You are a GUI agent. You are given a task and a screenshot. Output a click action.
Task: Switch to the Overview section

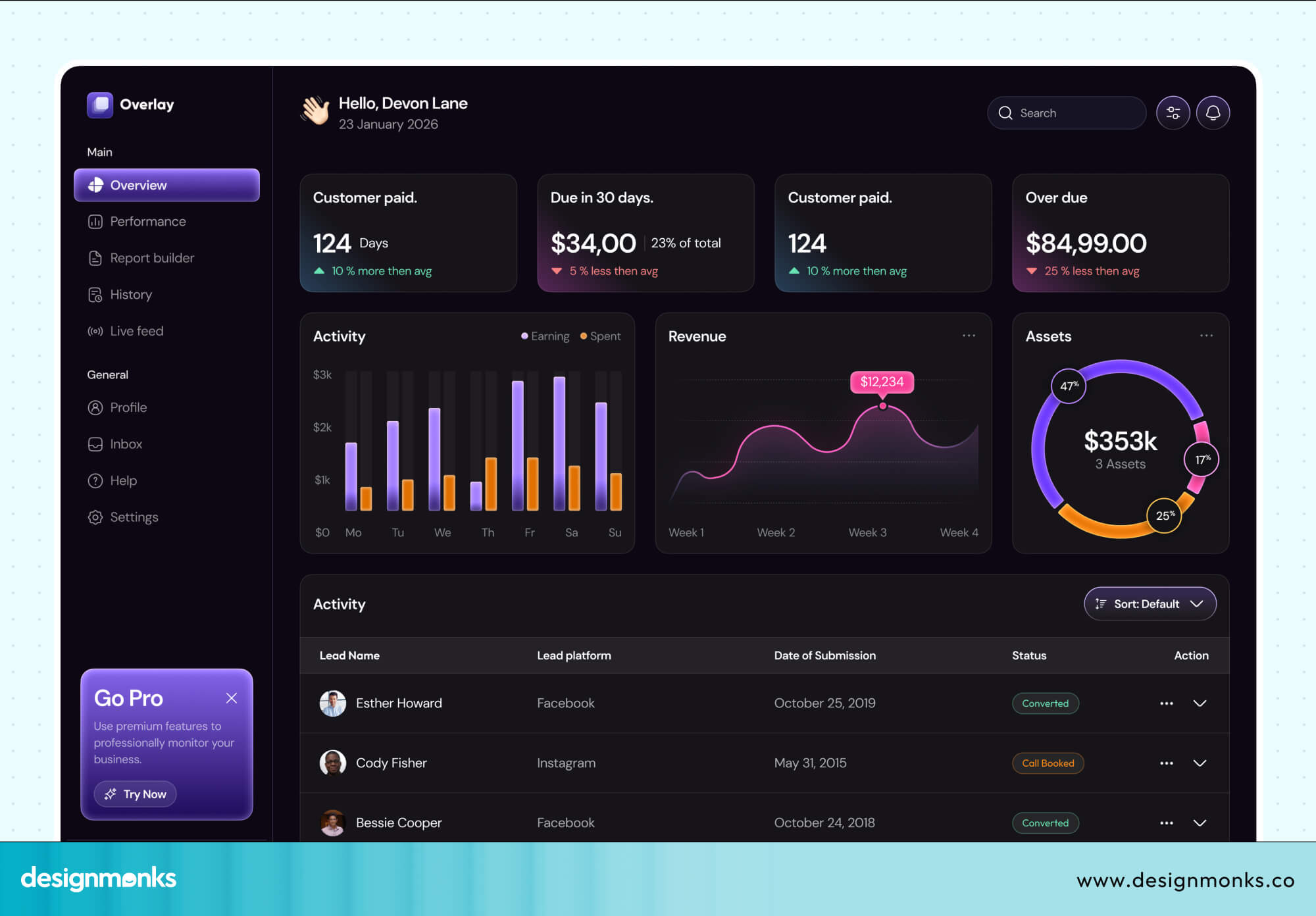click(138, 185)
